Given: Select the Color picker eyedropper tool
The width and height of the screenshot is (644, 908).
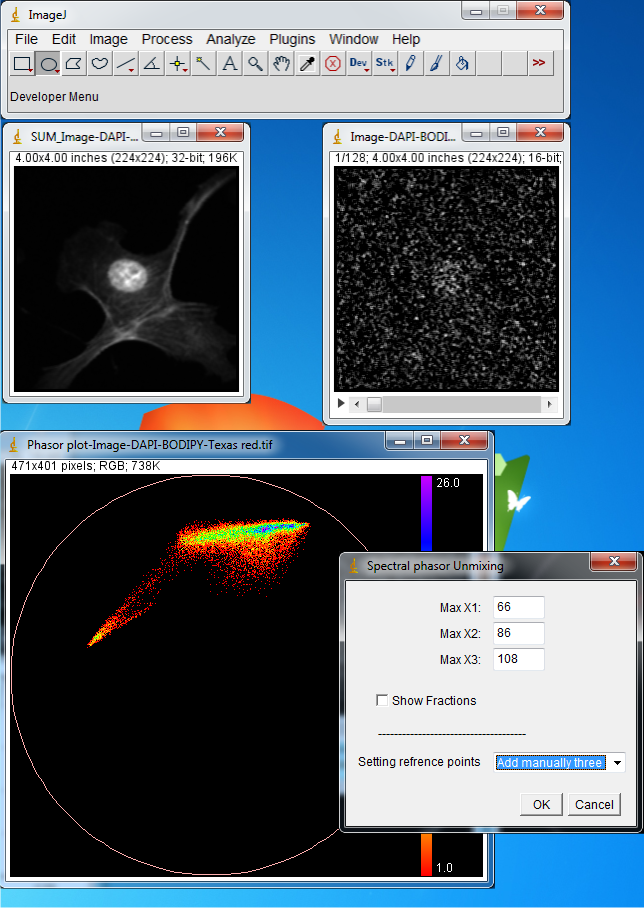Looking at the screenshot, I should 307,64.
